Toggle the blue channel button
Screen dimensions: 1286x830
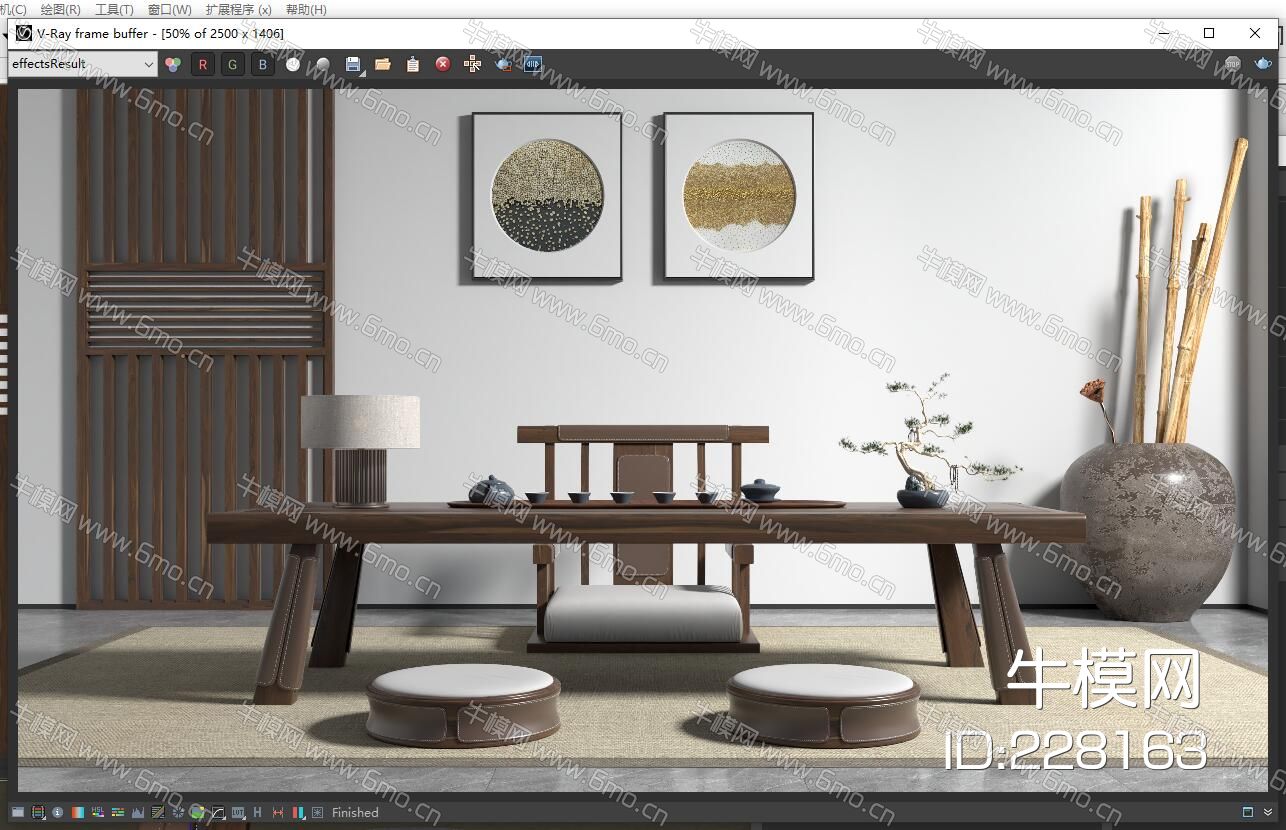(x=263, y=64)
